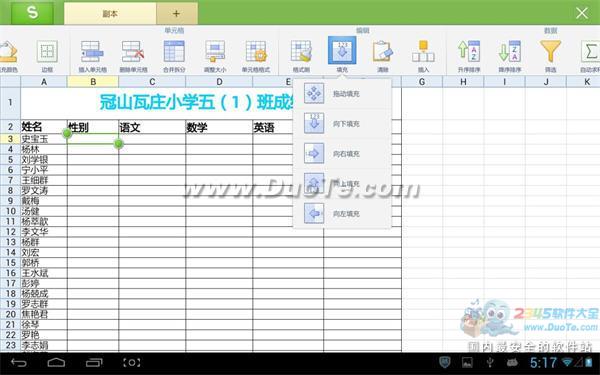Screen dimensions: 600x375
Task: Click the delete cells (删除单元格) icon
Action: tap(133, 52)
